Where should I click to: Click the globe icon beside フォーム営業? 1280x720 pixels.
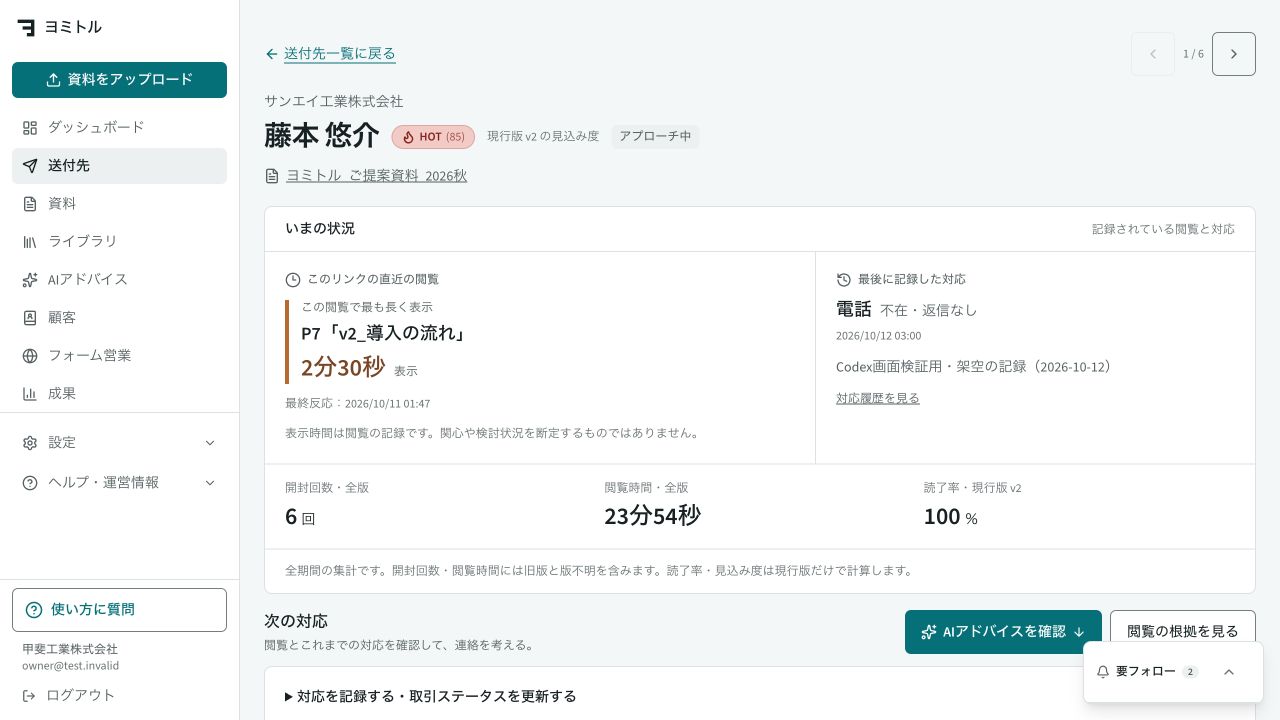(x=30, y=356)
